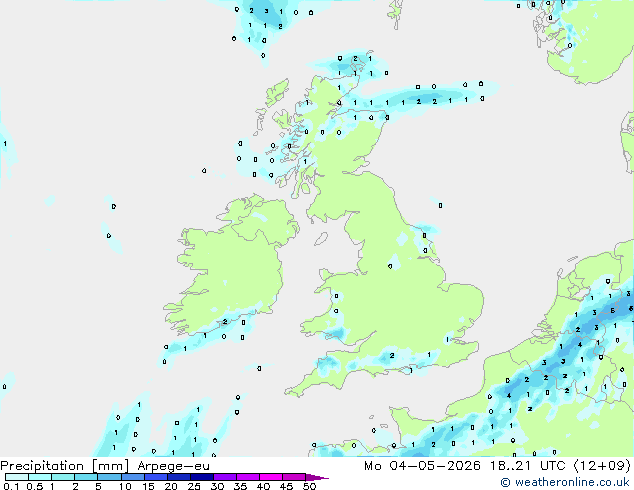This screenshot has height=490, width=634.
Task: Pick the legend swatch between 2 and 5
Action: click(86, 477)
